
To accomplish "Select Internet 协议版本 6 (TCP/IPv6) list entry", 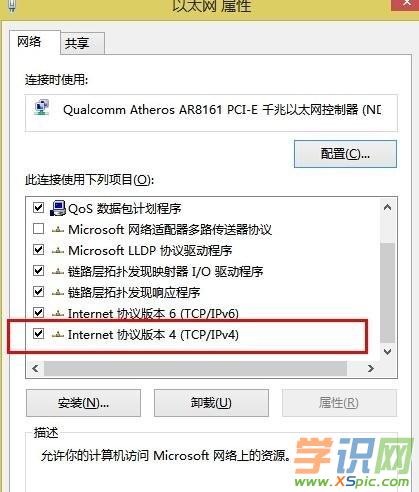I will (153, 313).
